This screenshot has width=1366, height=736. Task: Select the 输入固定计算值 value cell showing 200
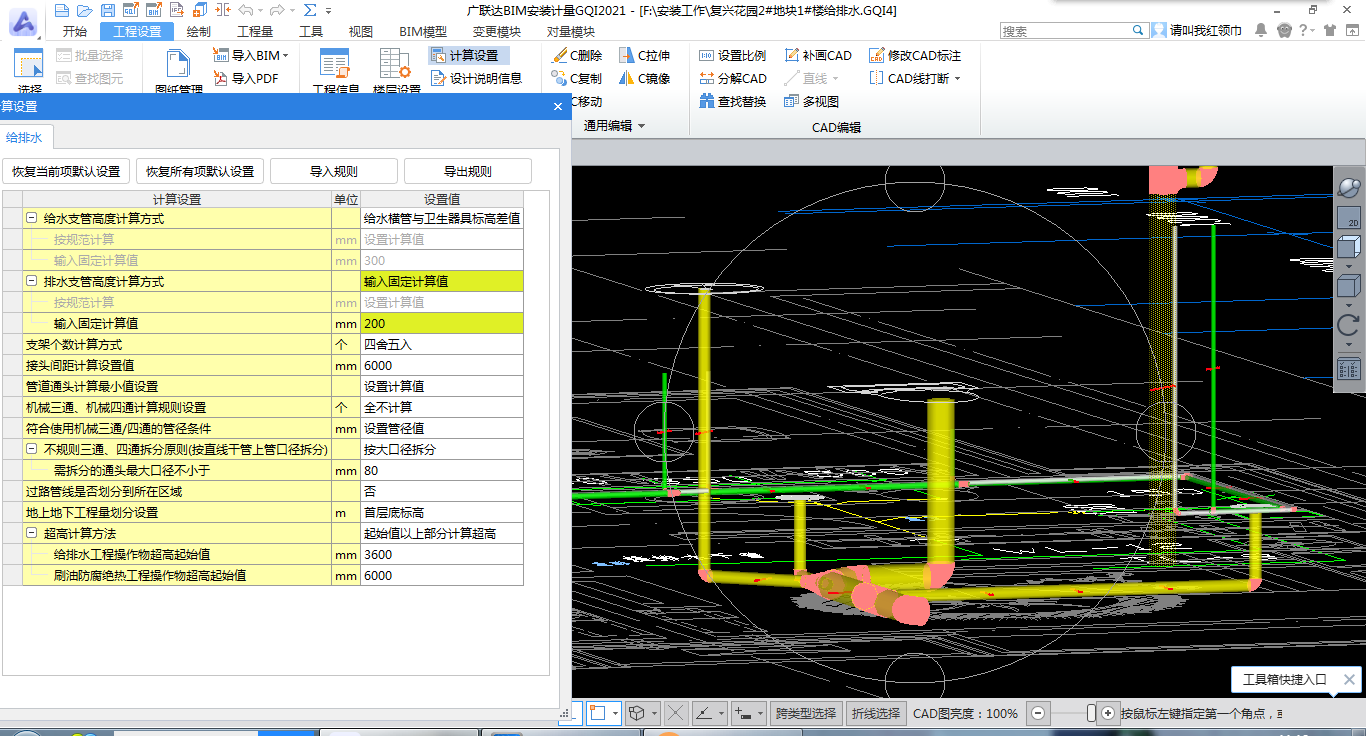tap(442, 323)
